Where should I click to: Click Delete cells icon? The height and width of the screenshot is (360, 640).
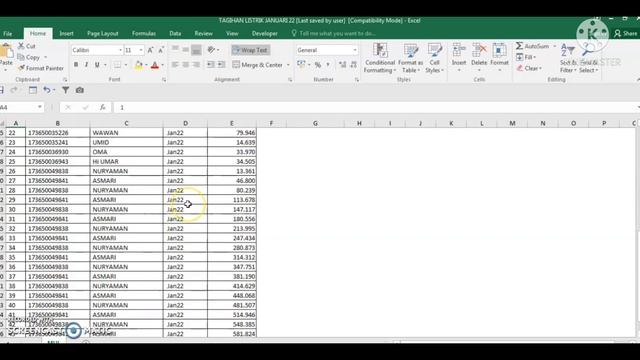pos(479,50)
